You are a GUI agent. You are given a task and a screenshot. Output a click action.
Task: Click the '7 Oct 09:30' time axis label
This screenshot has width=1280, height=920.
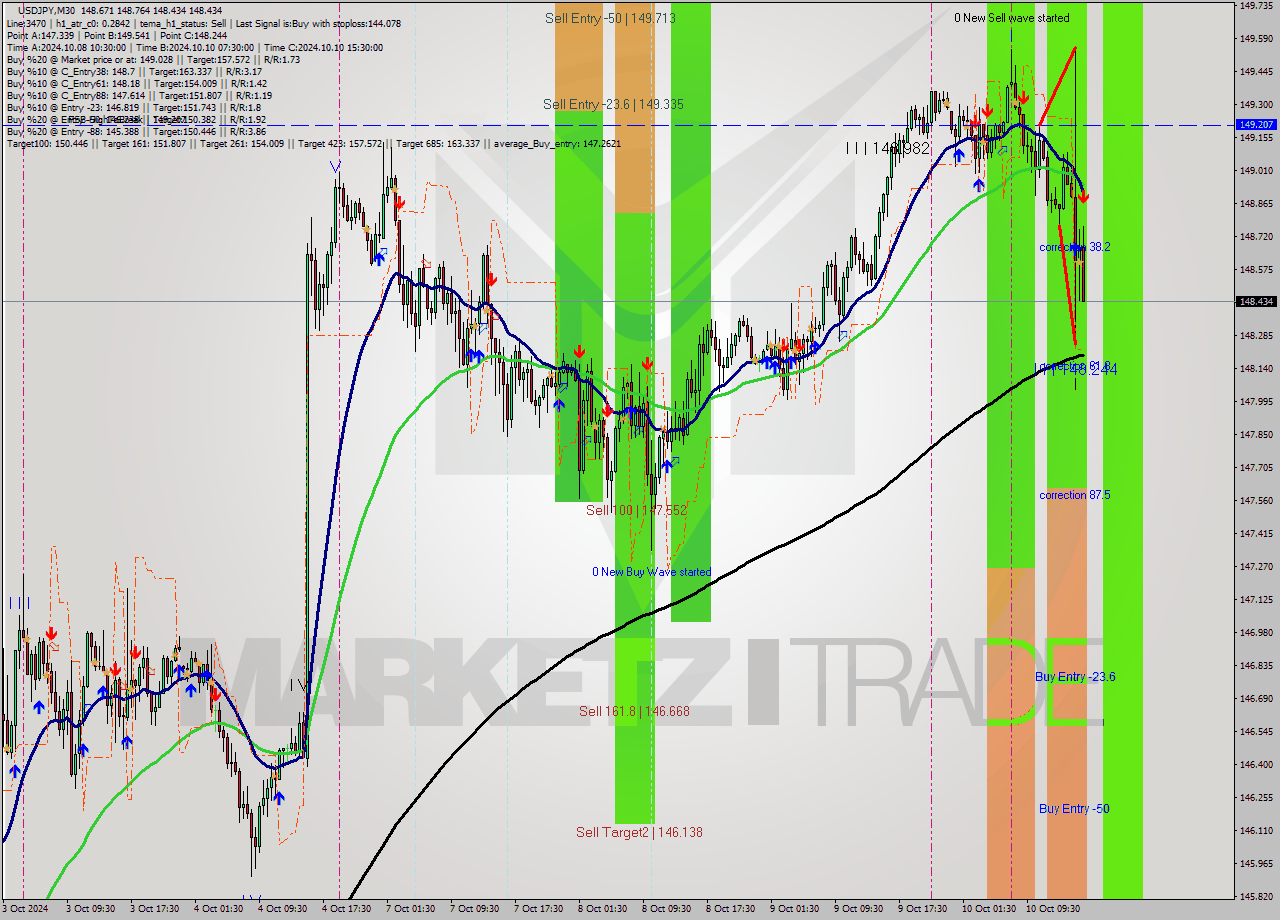[474, 909]
